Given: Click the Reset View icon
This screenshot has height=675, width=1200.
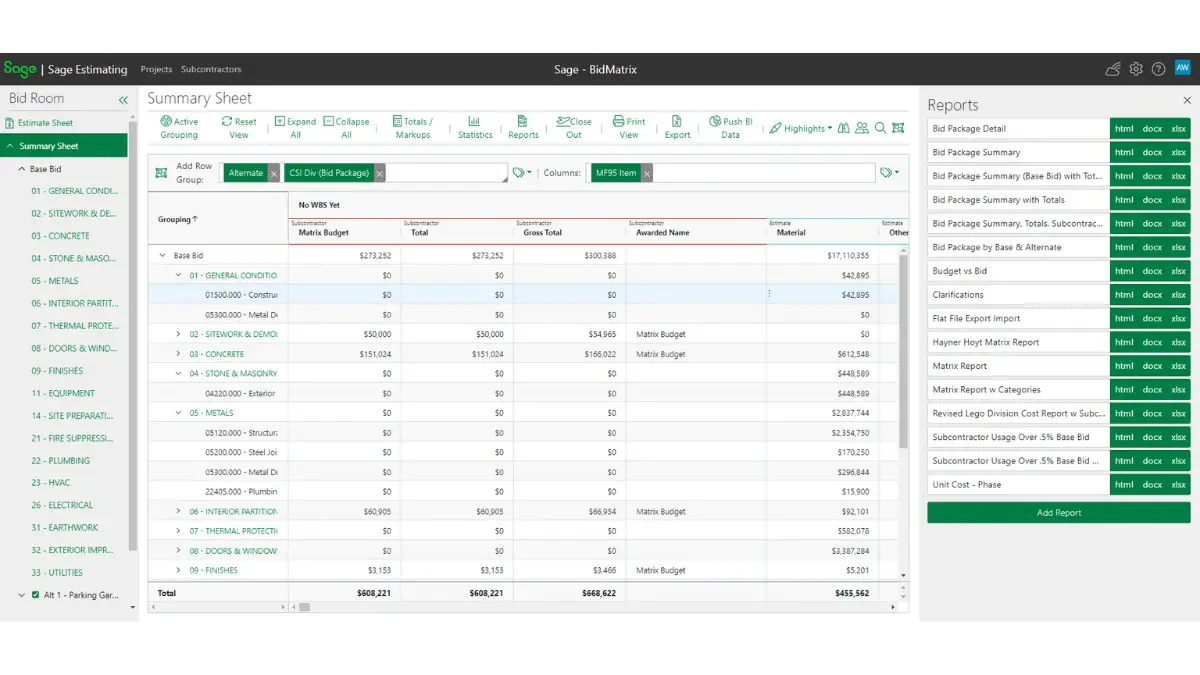Looking at the screenshot, I should [x=227, y=121].
